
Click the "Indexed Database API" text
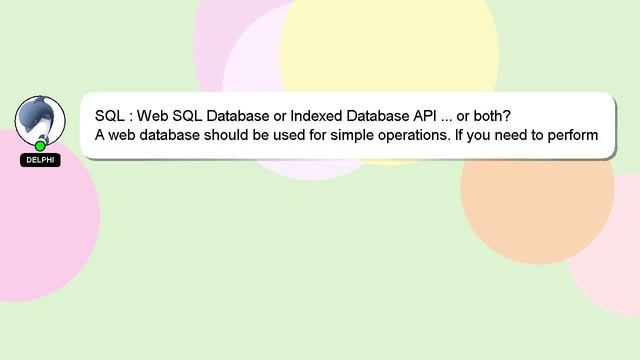coord(363,116)
